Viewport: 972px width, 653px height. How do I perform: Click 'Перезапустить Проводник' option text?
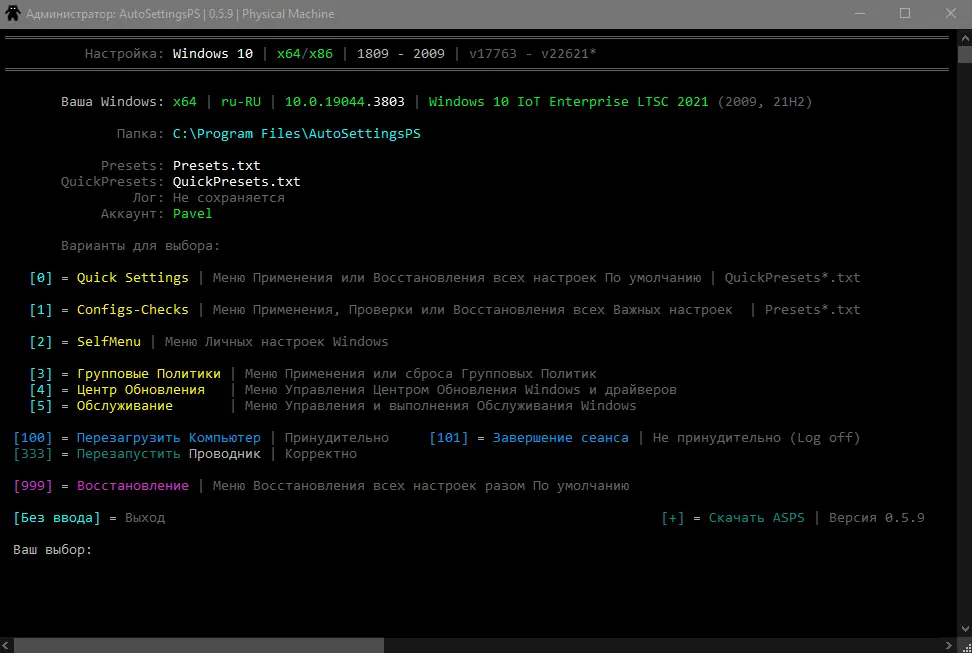coord(169,454)
